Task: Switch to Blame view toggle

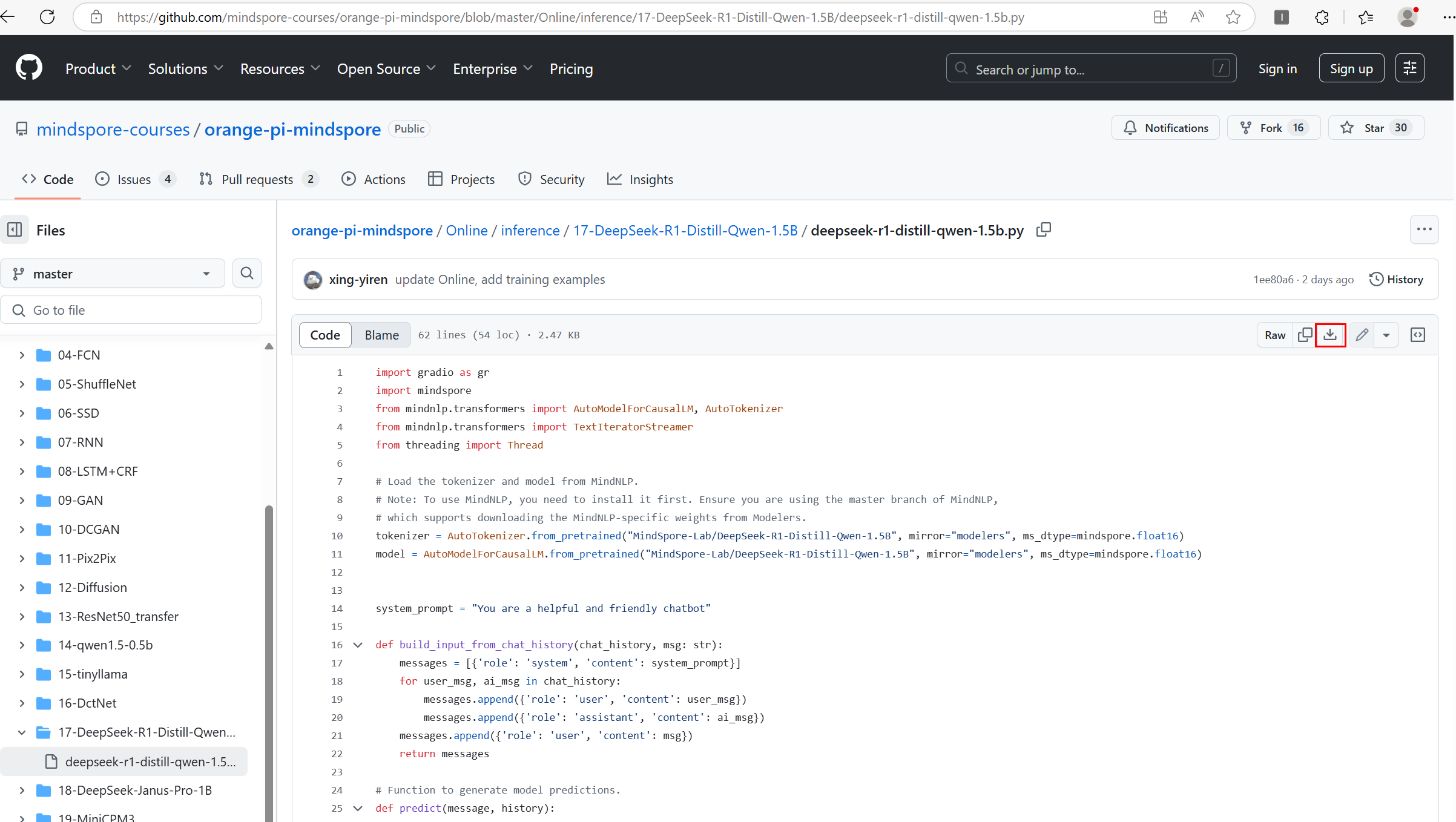Action: [381, 335]
